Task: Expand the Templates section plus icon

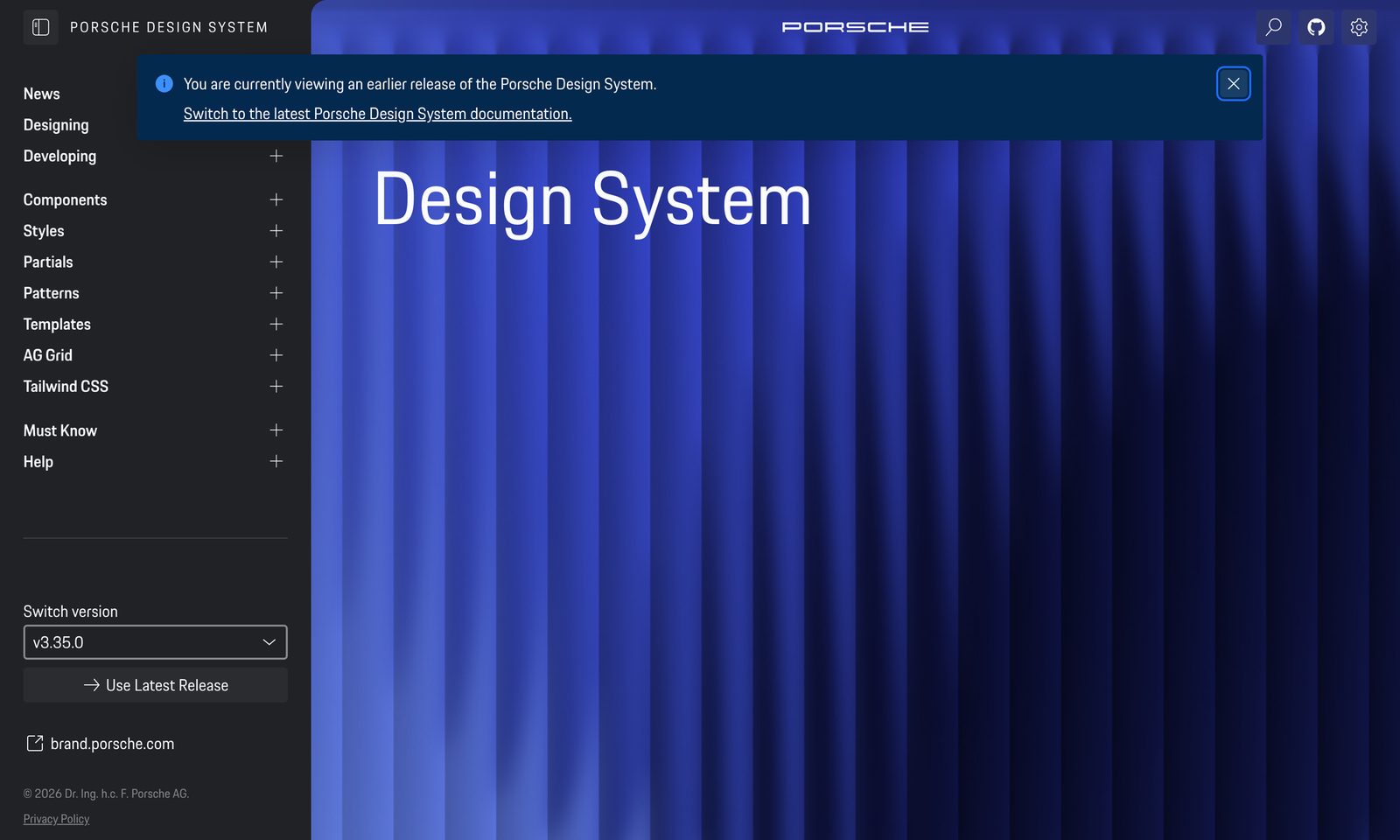Action: (x=276, y=324)
